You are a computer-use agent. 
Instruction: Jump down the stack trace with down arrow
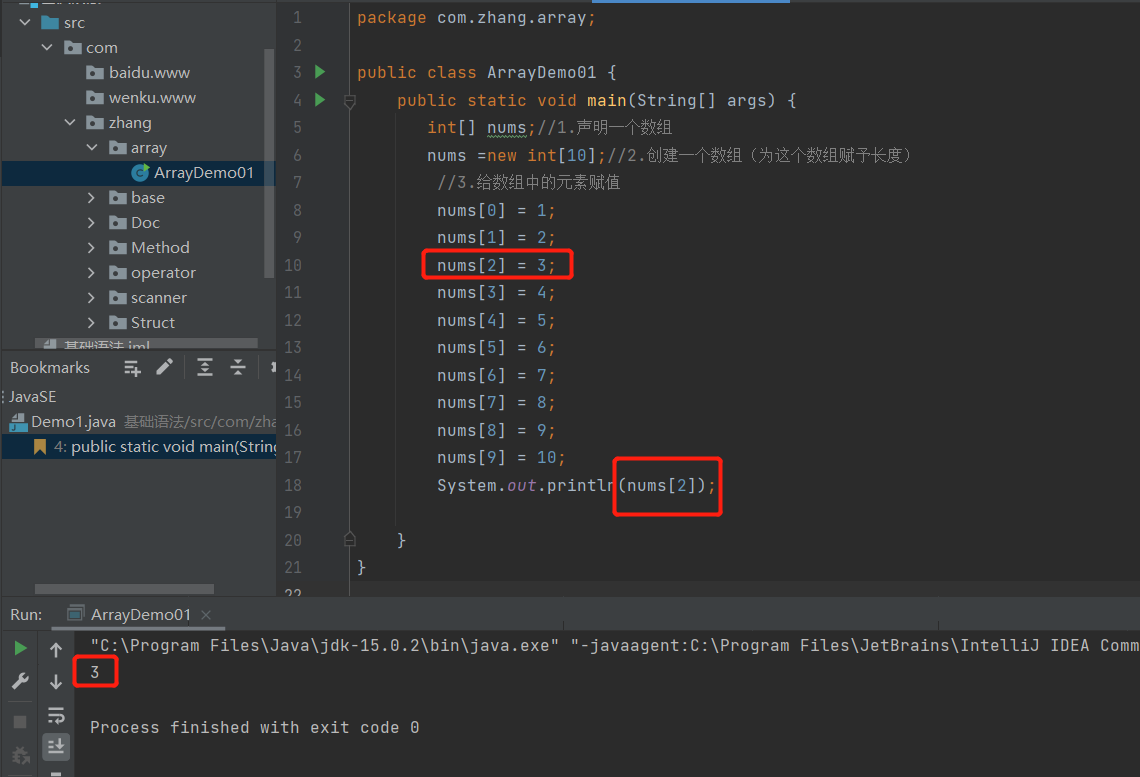pos(56,681)
